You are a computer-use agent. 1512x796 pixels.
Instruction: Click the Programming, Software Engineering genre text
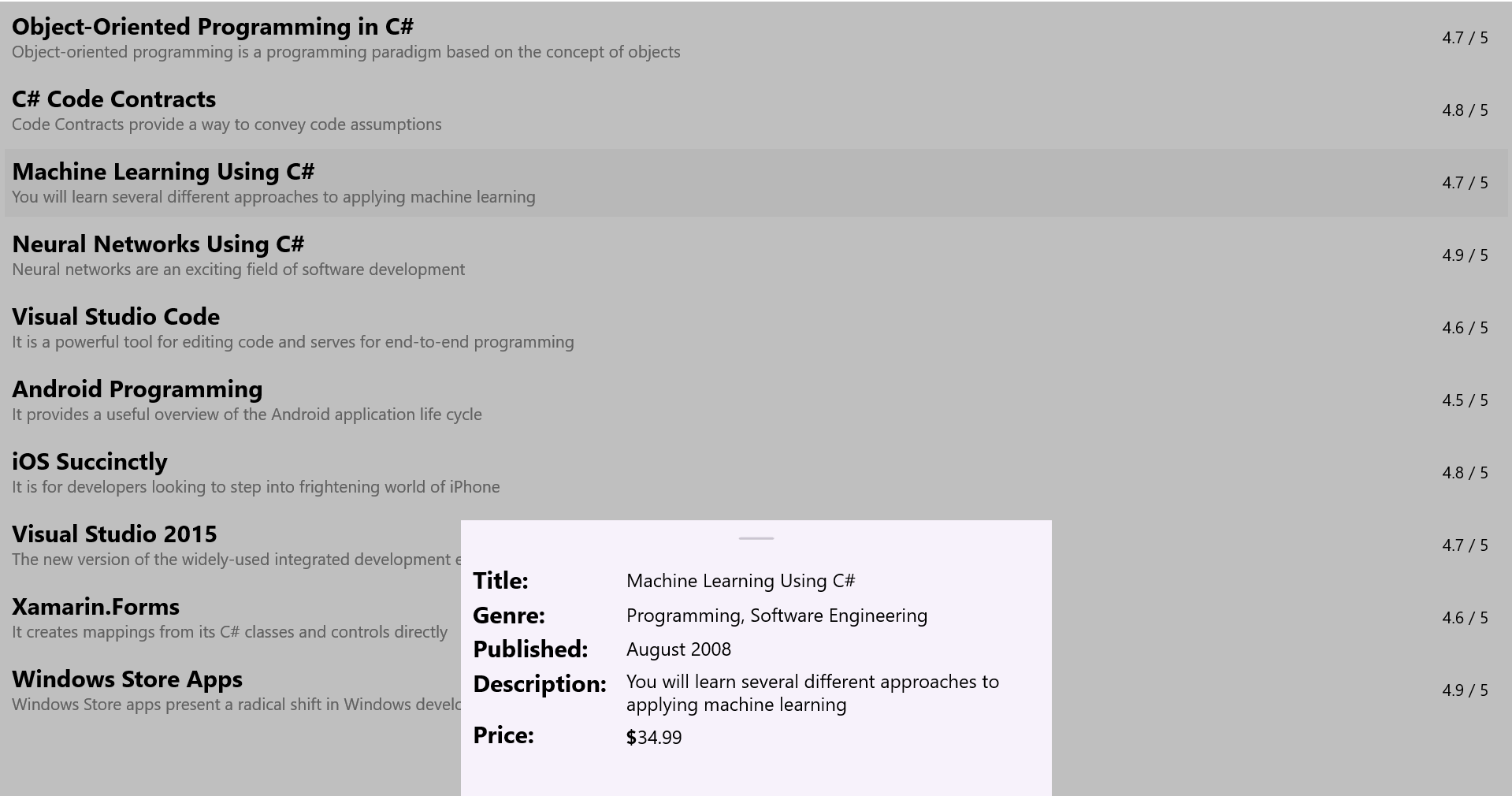[776, 616]
